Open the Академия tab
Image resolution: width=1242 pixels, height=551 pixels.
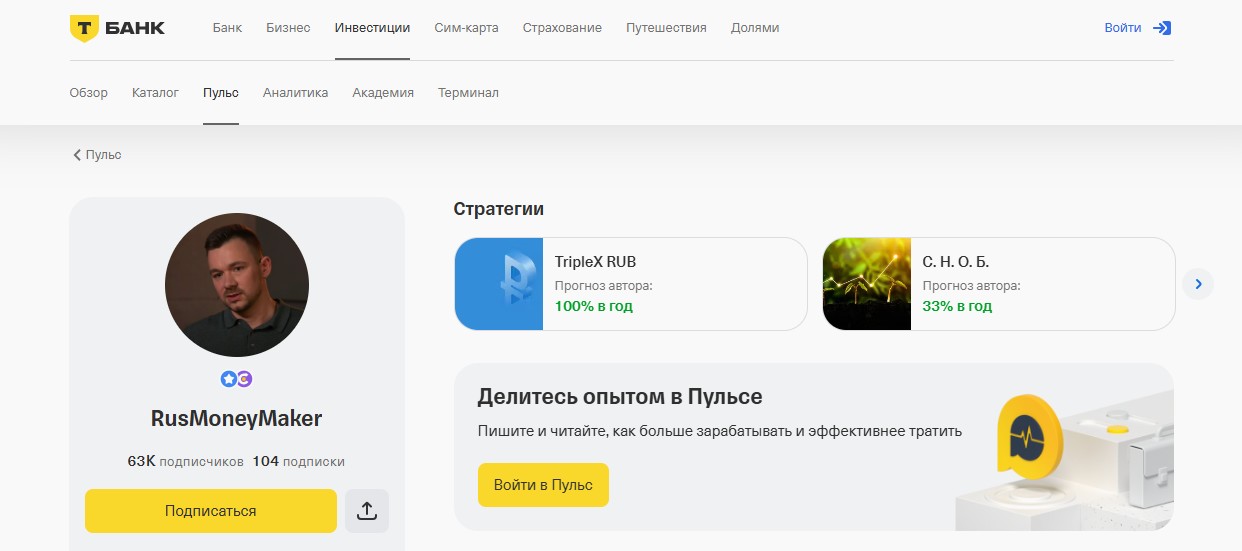click(x=383, y=93)
